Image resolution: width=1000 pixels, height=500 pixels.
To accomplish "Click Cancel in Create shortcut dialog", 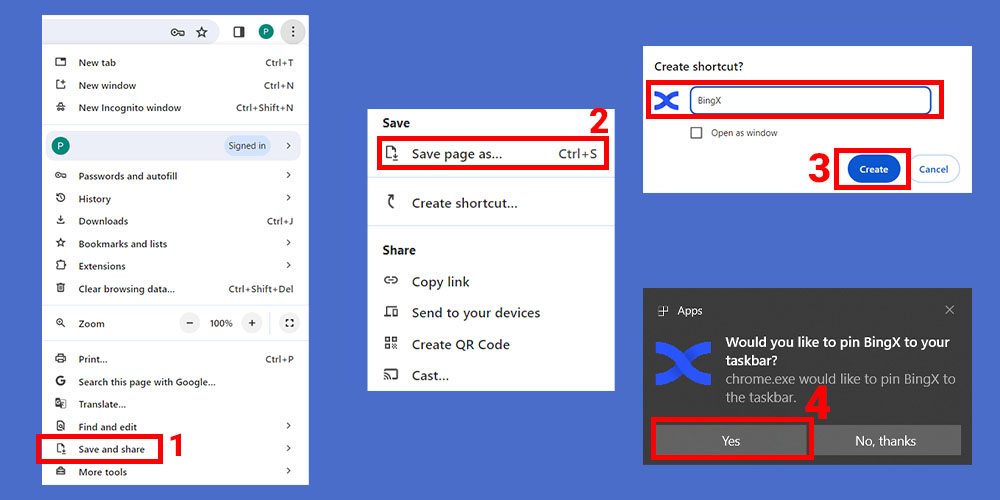I will tap(933, 169).
